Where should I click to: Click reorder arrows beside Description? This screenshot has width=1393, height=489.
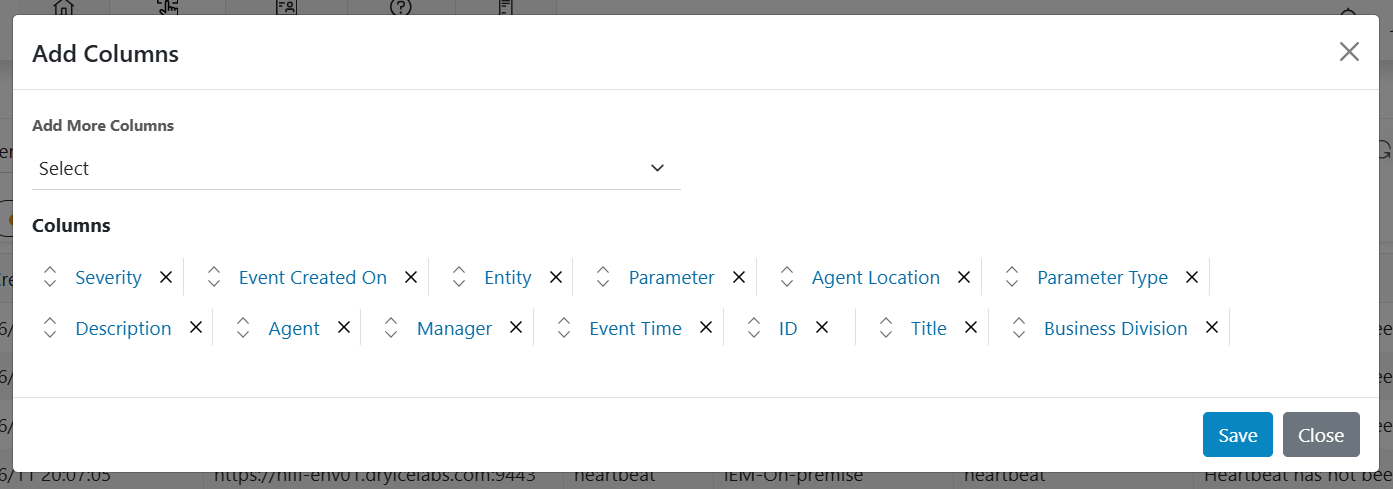coord(50,328)
